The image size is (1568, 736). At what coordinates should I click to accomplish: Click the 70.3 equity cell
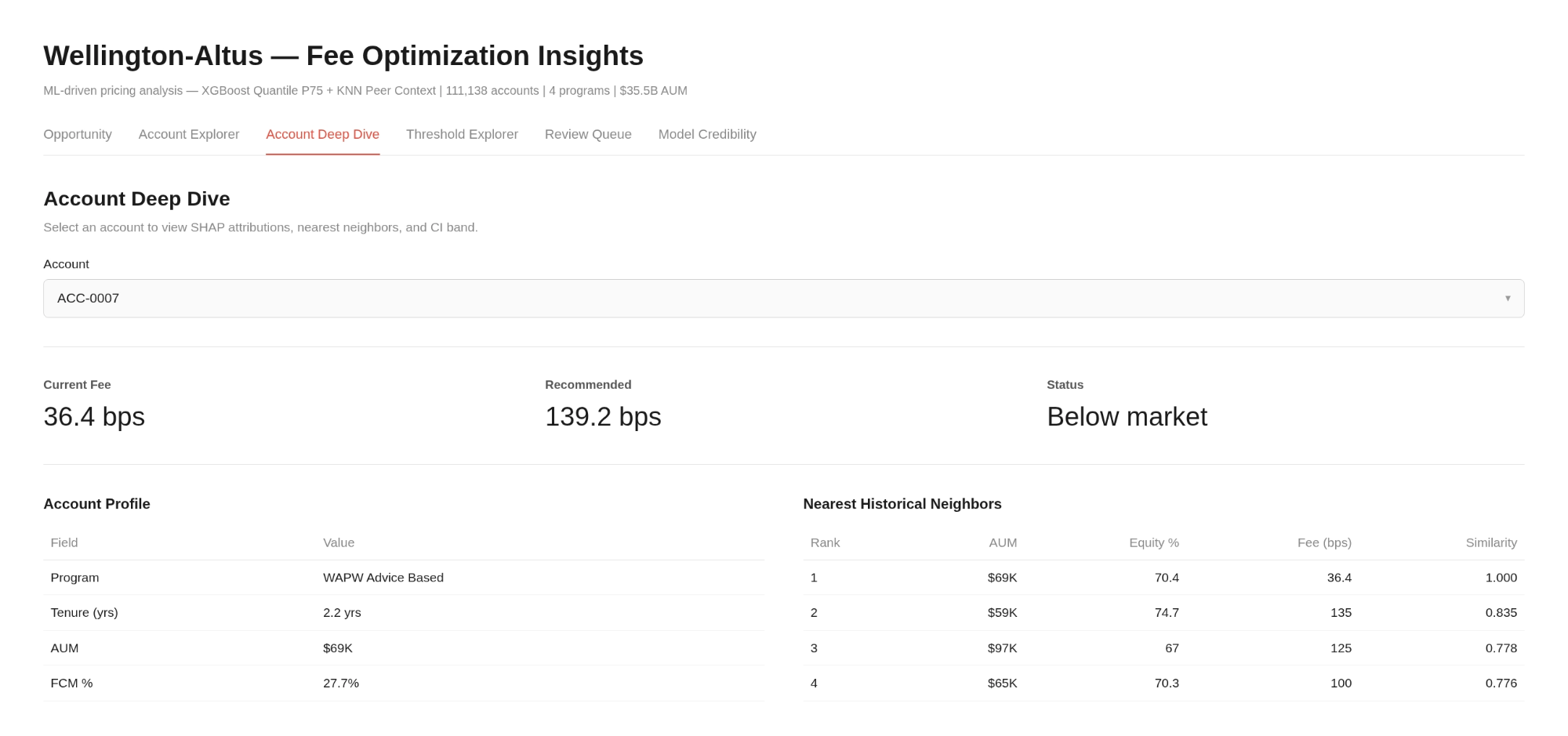[1167, 683]
